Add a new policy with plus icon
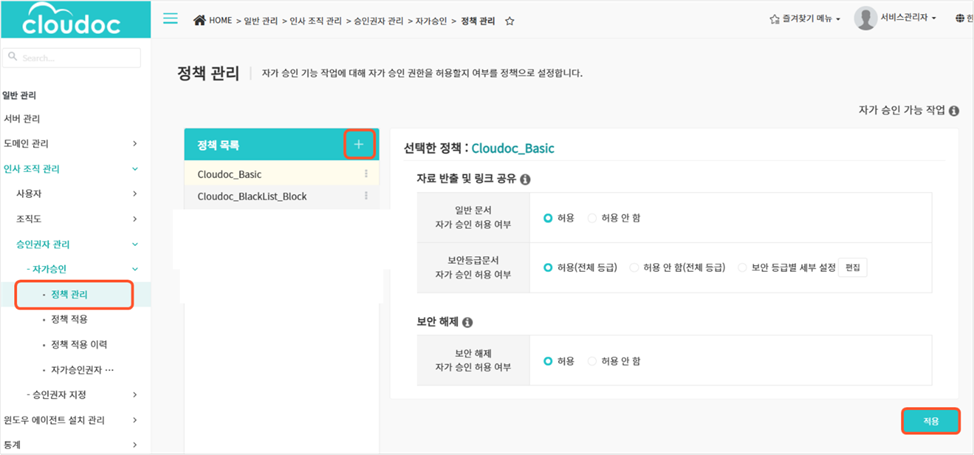974x455 pixels. click(x=359, y=145)
